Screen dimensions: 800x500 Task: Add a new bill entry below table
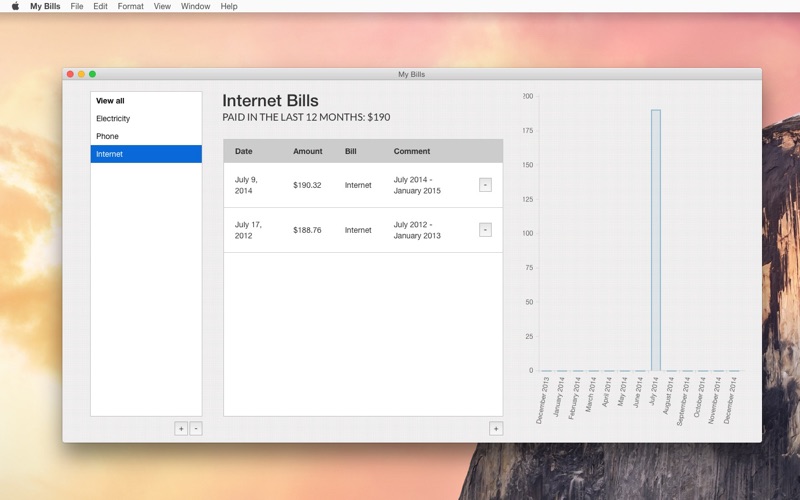point(496,429)
